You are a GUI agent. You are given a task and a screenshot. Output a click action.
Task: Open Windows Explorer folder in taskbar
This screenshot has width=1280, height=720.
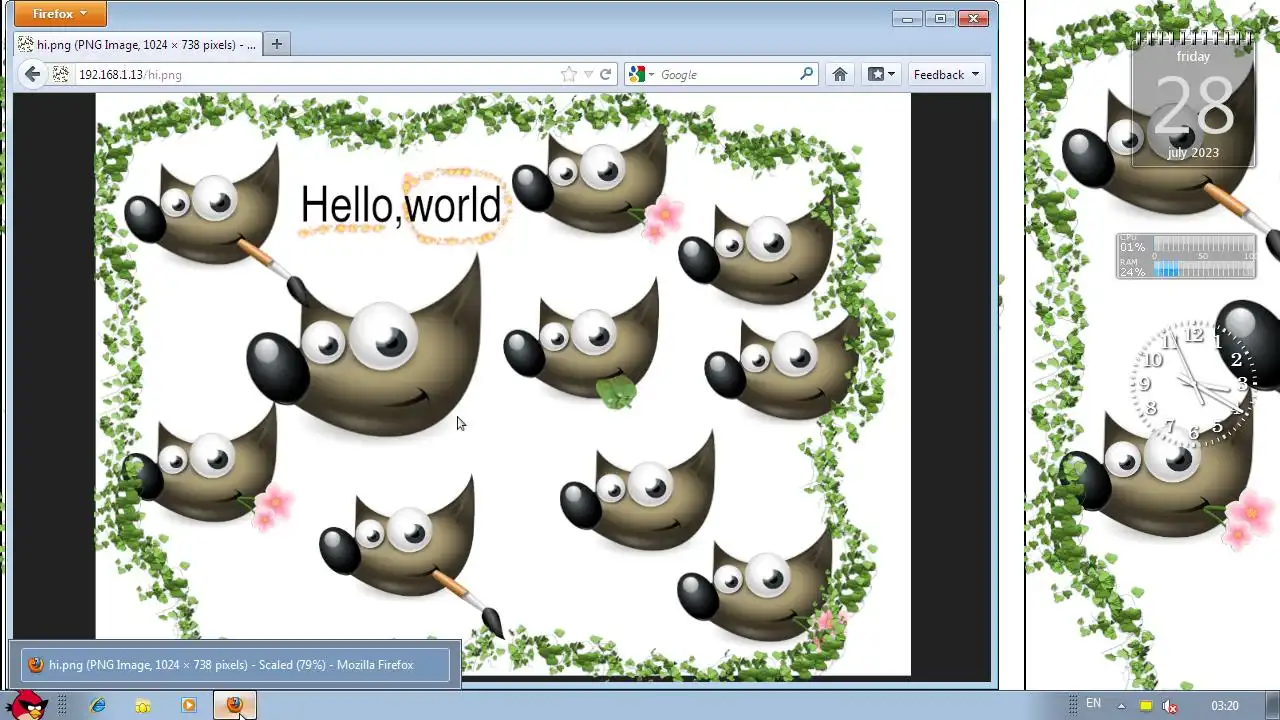click(x=143, y=705)
